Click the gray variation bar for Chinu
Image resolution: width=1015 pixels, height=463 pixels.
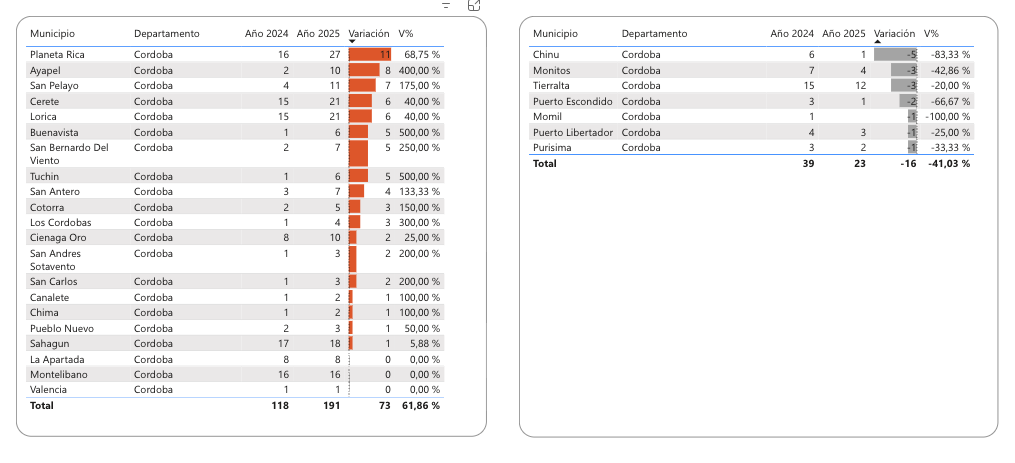pyautogui.click(x=895, y=54)
